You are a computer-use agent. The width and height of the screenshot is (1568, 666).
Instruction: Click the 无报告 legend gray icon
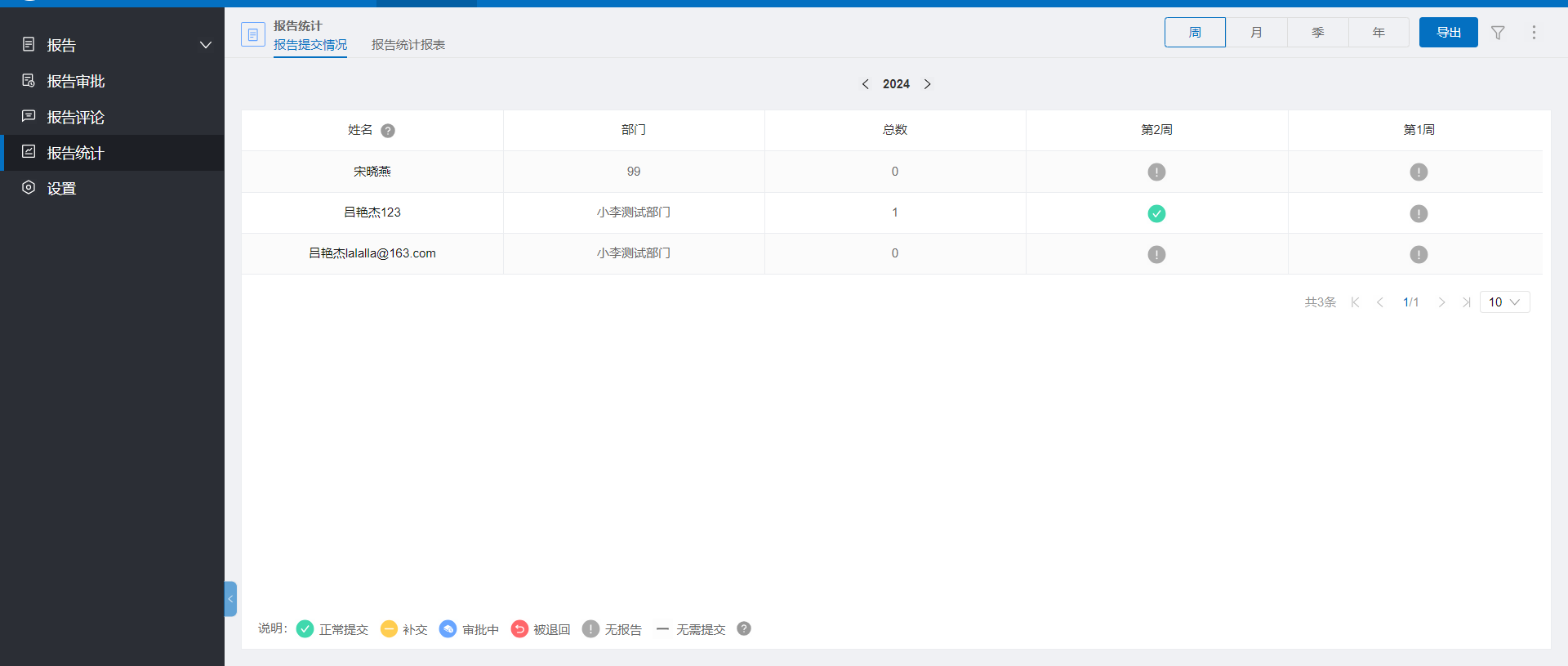coord(590,628)
